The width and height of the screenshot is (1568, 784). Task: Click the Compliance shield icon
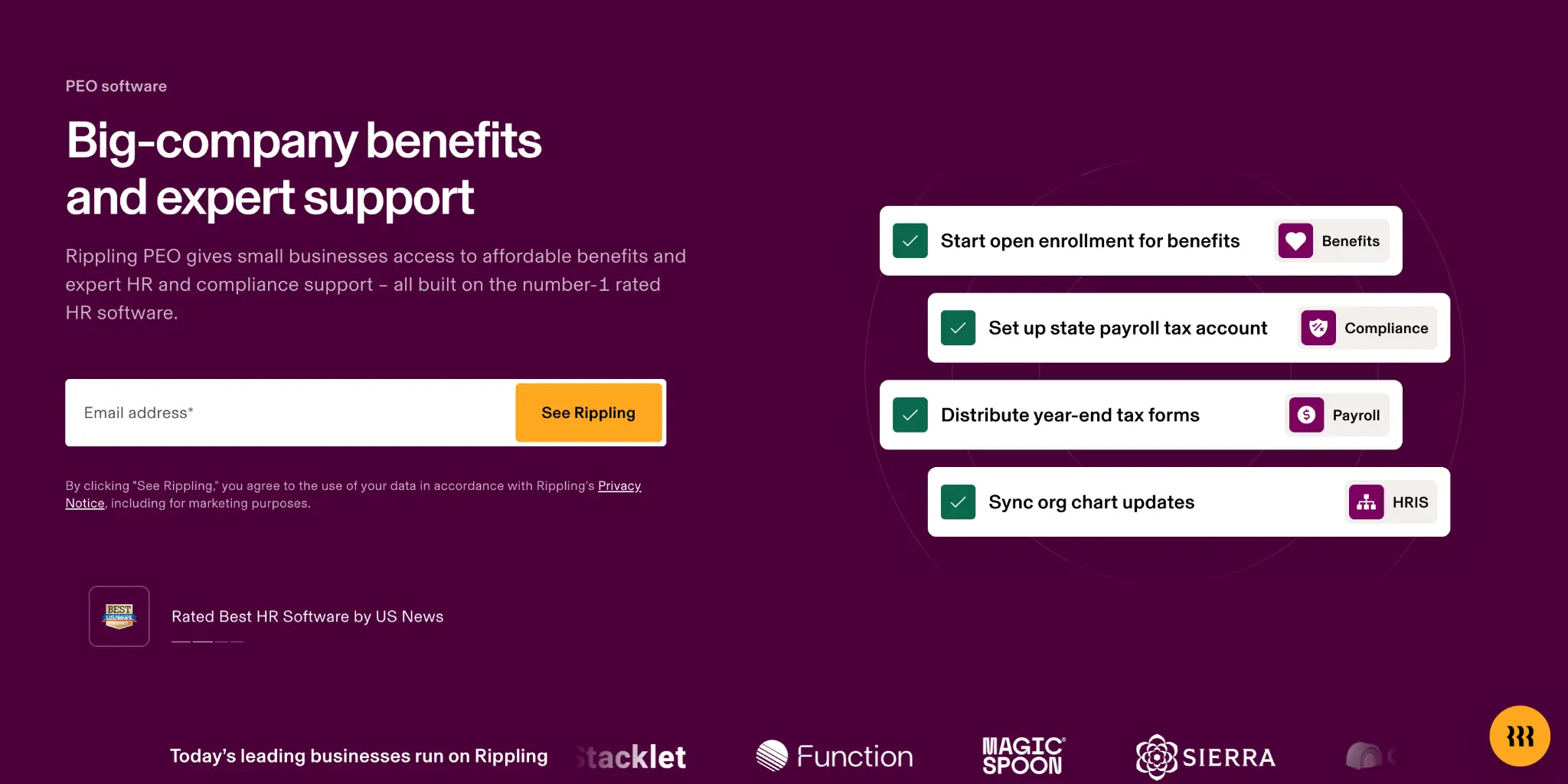pos(1318,328)
